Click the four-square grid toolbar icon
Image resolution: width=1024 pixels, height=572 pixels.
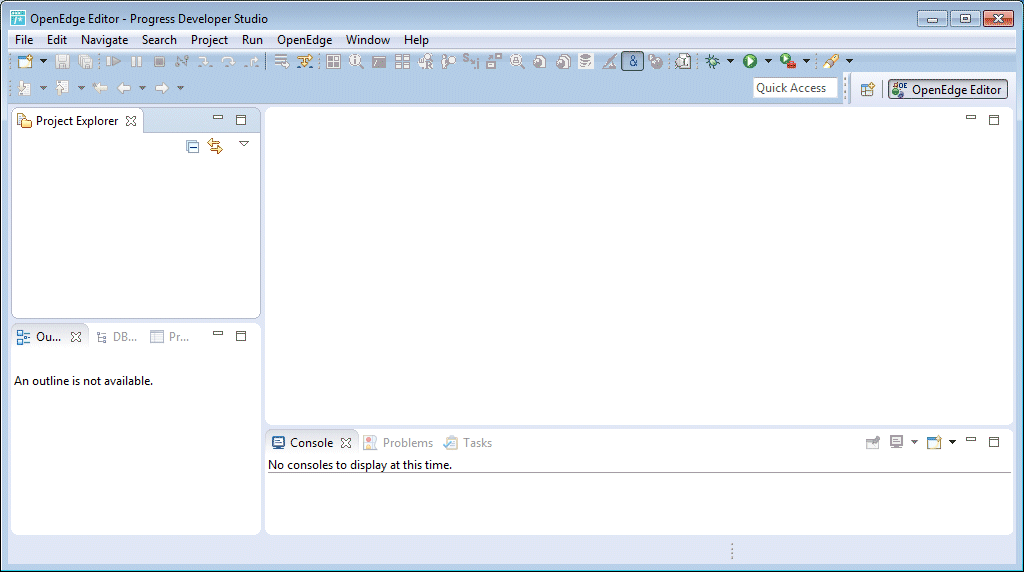click(x=334, y=61)
